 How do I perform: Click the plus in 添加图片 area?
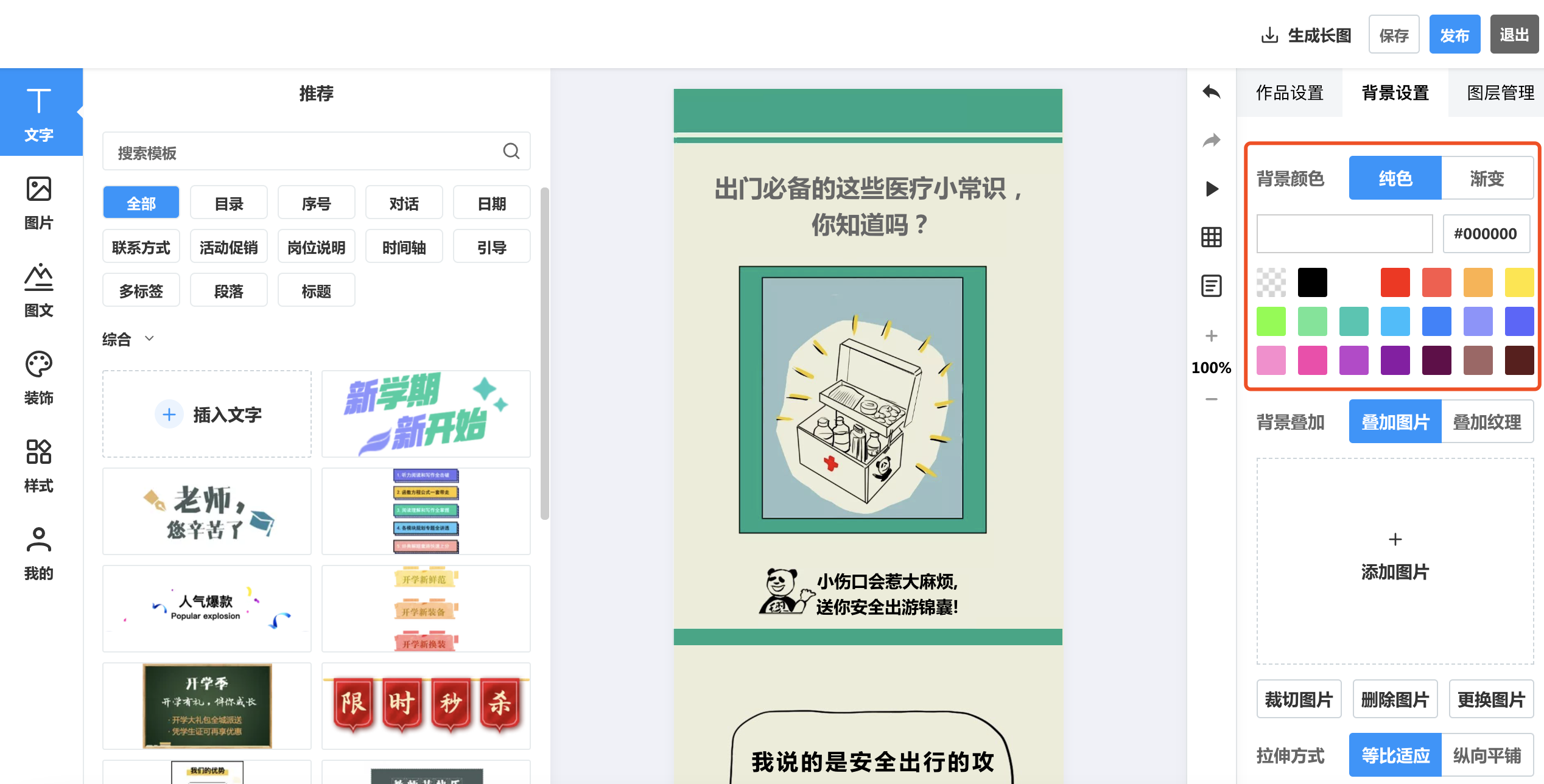pyautogui.click(x=1395, y=539)
